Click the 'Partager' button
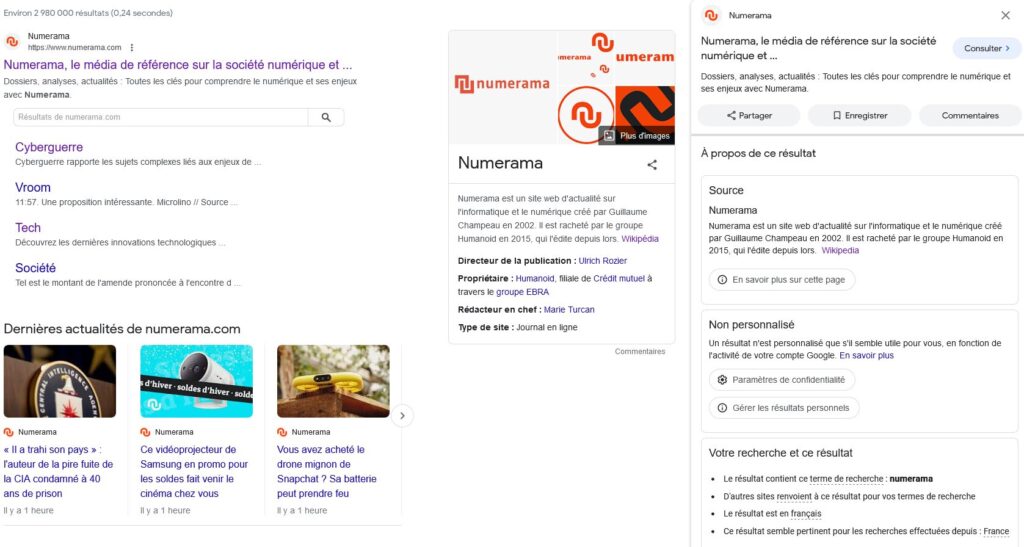This screenshot has height=547, width=1024. (x=749, y=116)
